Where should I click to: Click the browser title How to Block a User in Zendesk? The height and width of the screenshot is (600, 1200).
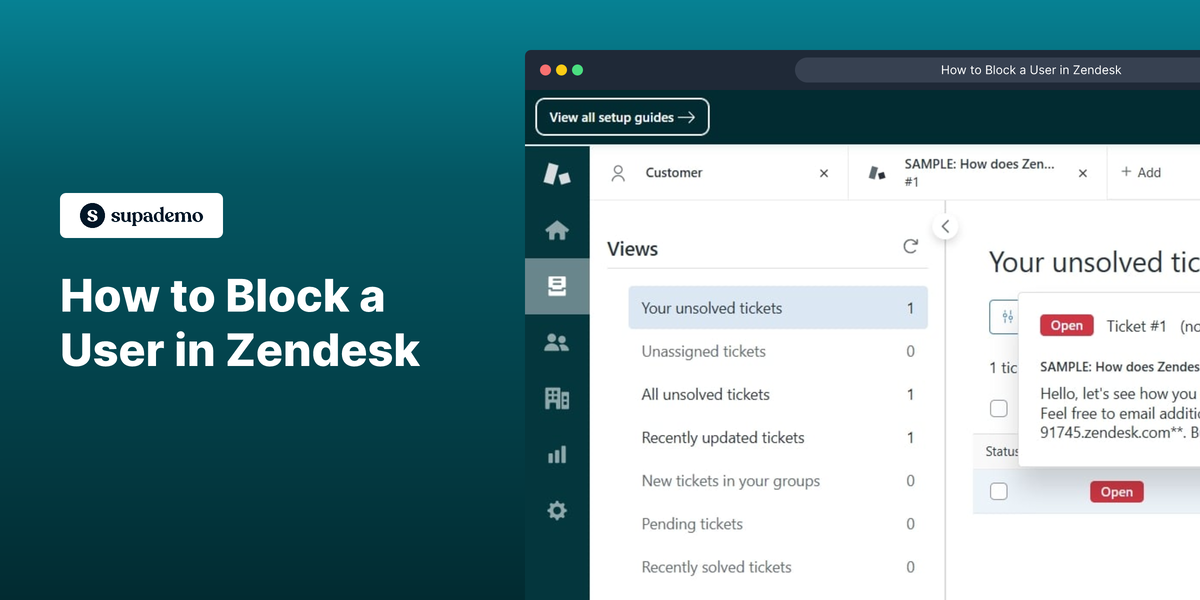tap(1031, 70)
